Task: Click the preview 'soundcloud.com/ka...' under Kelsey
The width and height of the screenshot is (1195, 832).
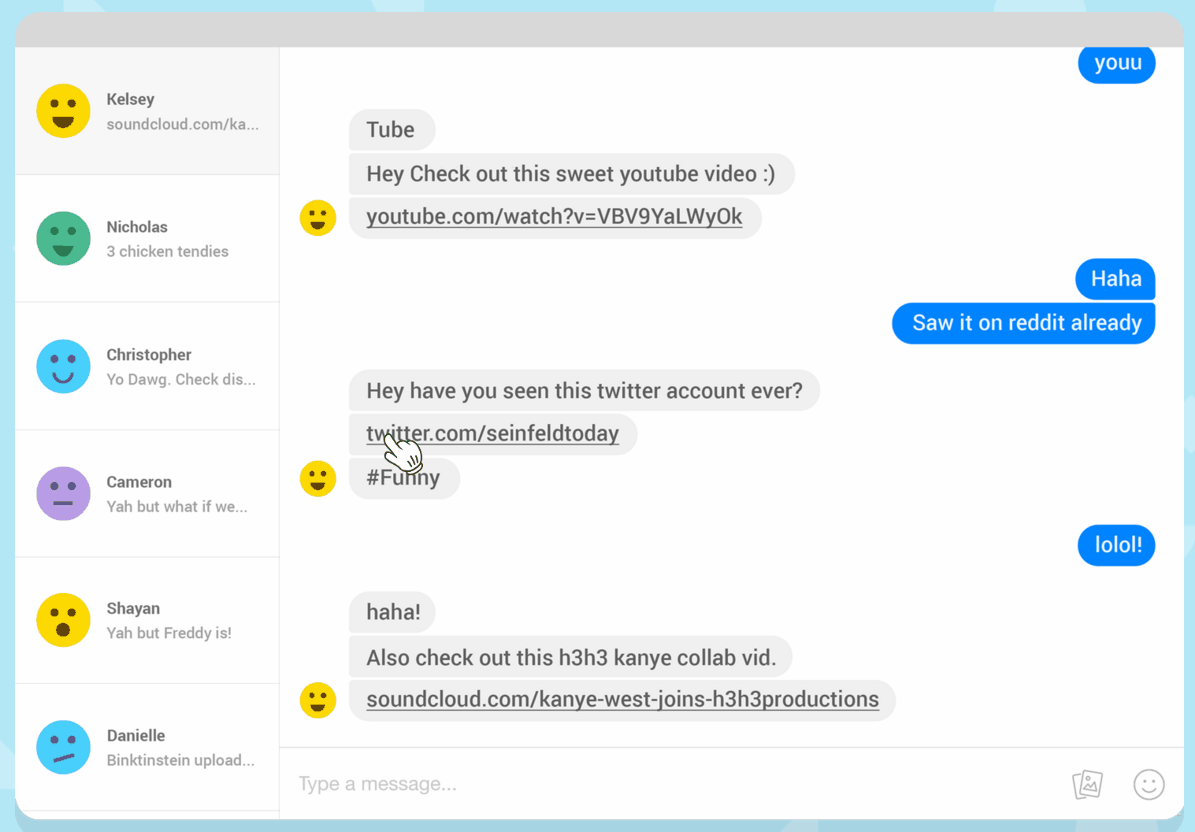Action: point(183,124)
